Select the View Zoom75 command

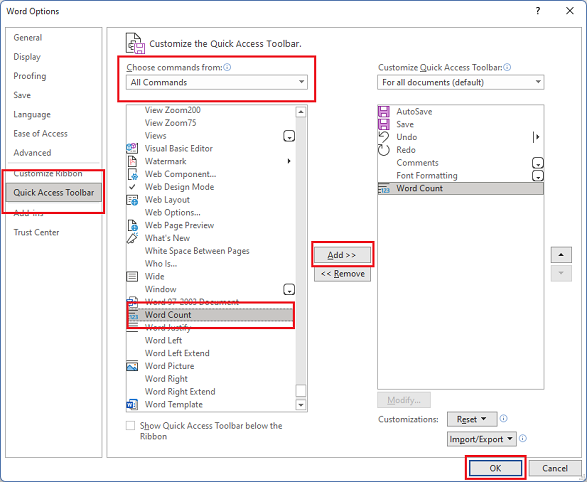click(x=211, y=123)
